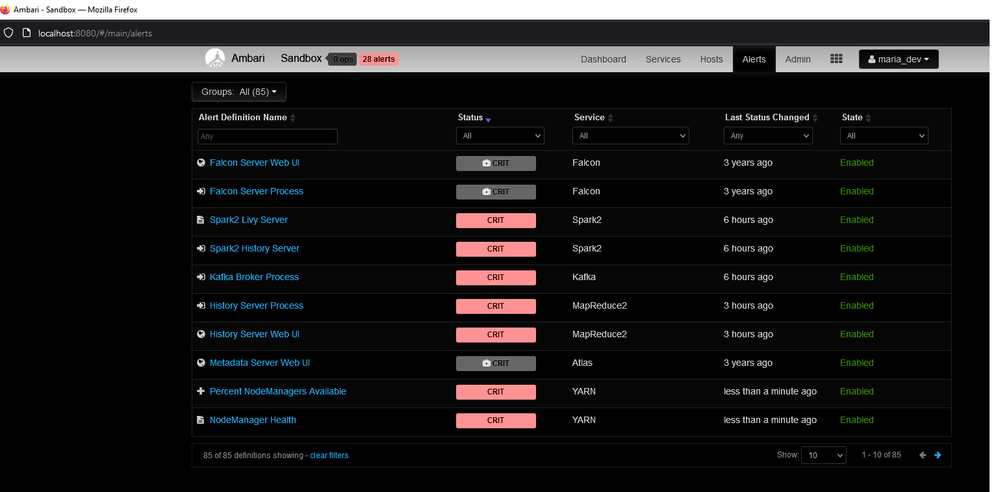
Task: Click the 0 ops badge
Action: coord(342,59)
